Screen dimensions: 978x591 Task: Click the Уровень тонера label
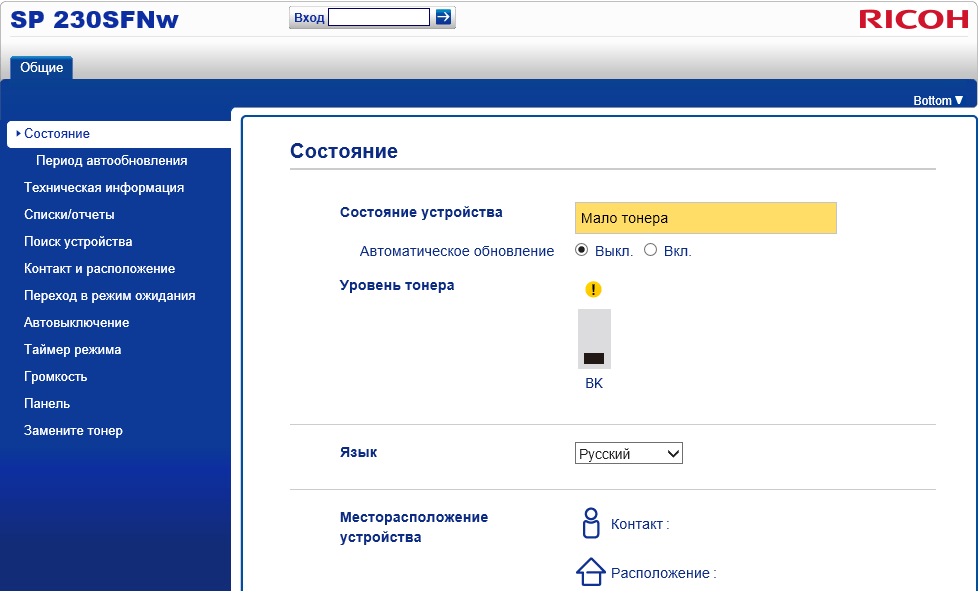(397, 286)
